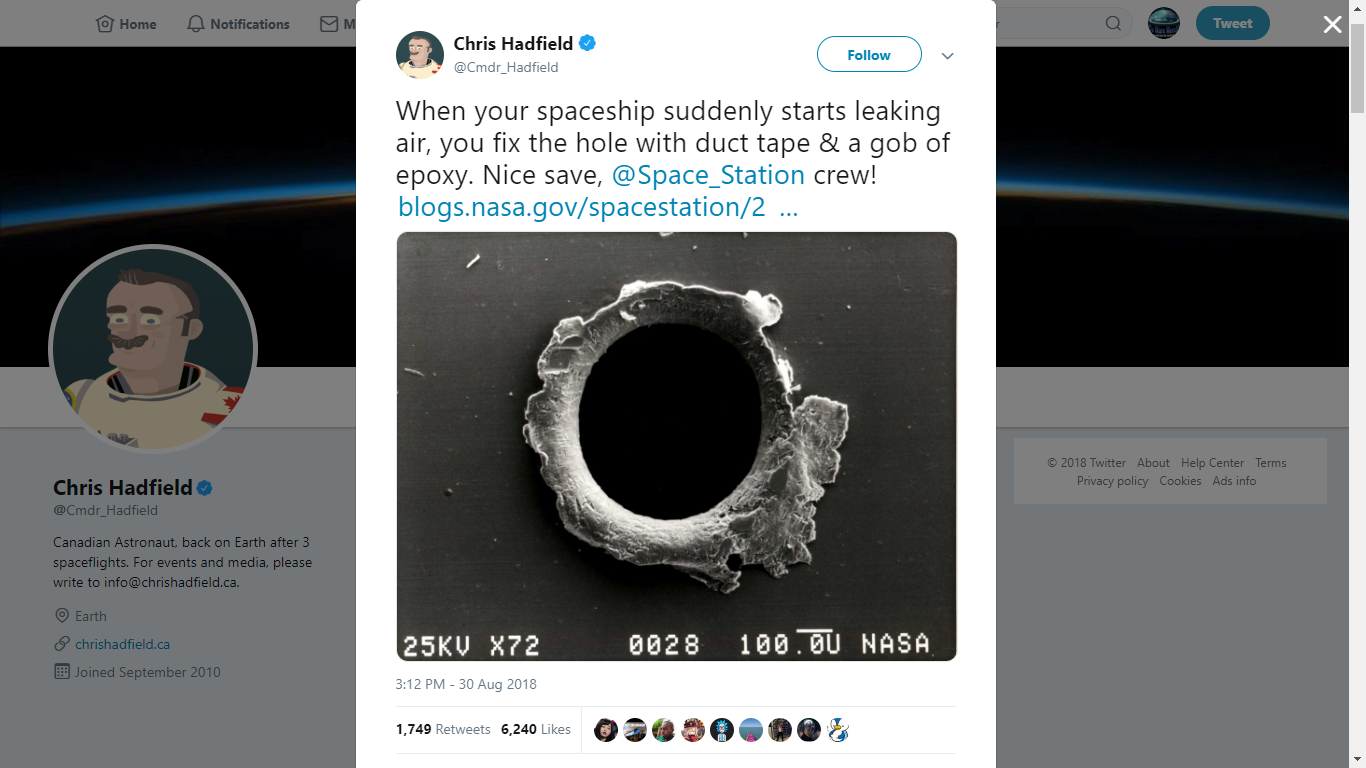
Task: Close the tweet overlay with the X
Action: [x=1332, y=25]
